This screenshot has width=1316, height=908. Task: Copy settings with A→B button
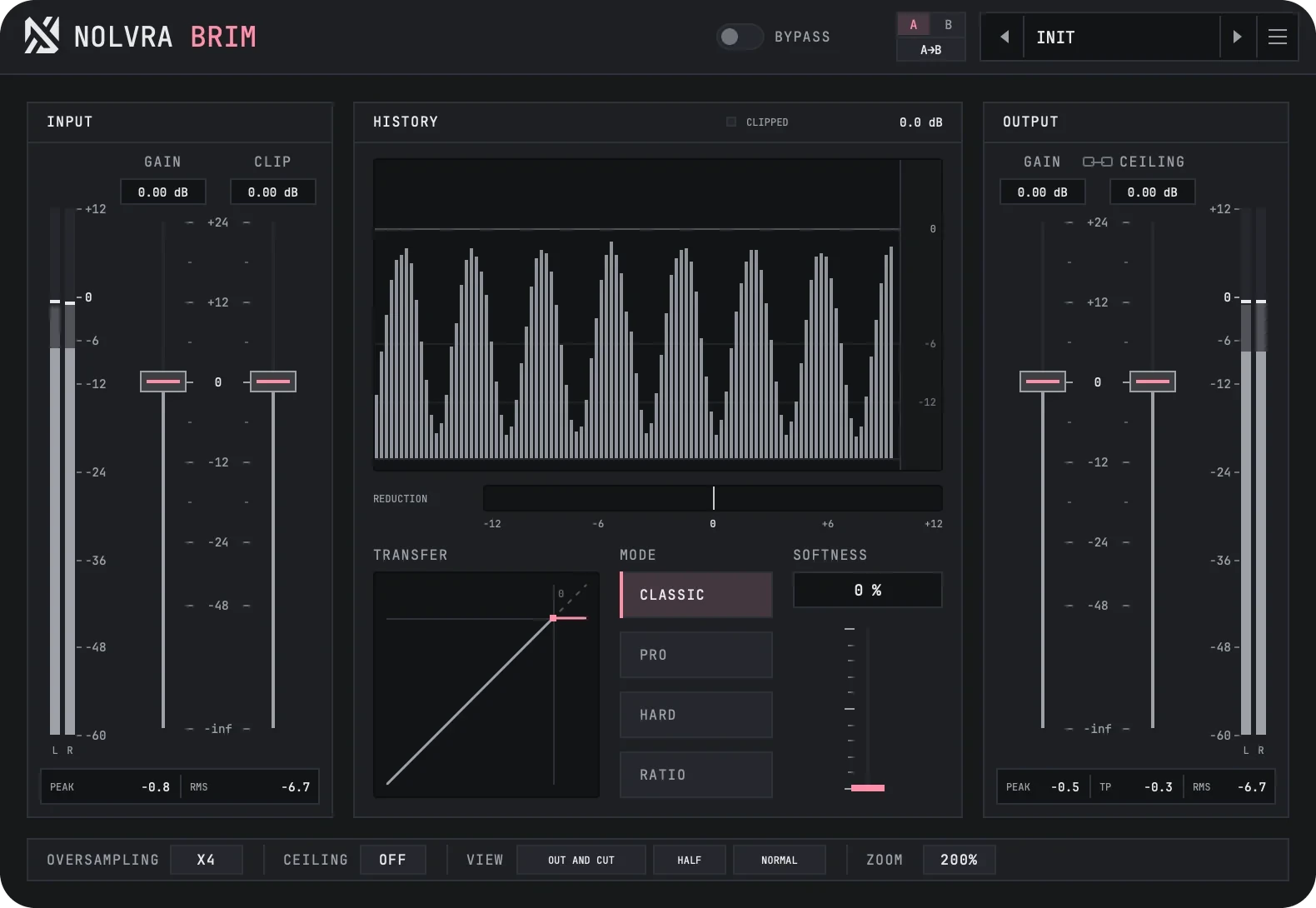(x=931, y=50)
